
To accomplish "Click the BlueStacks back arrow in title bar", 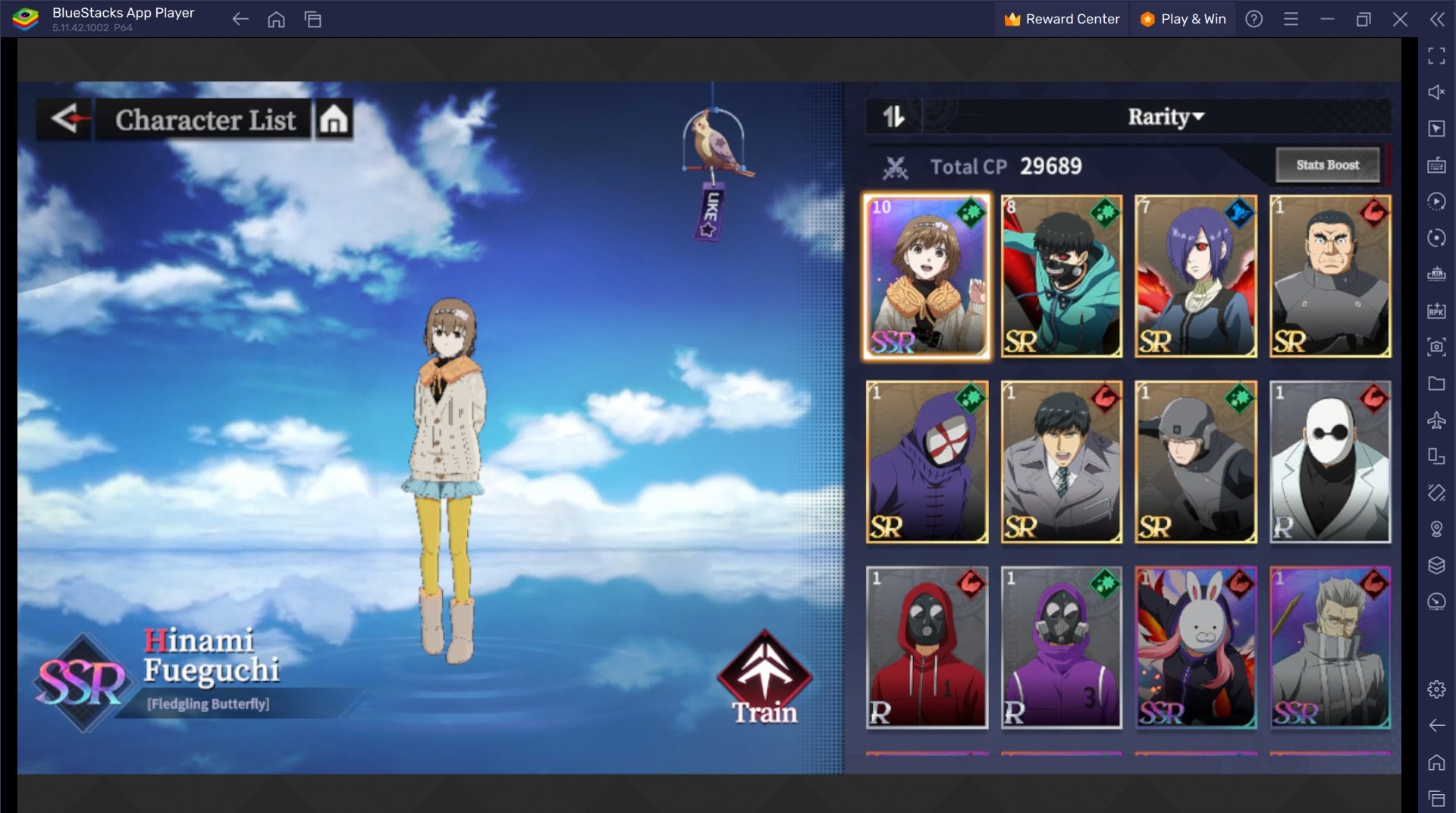I will (x=240, y=19).
